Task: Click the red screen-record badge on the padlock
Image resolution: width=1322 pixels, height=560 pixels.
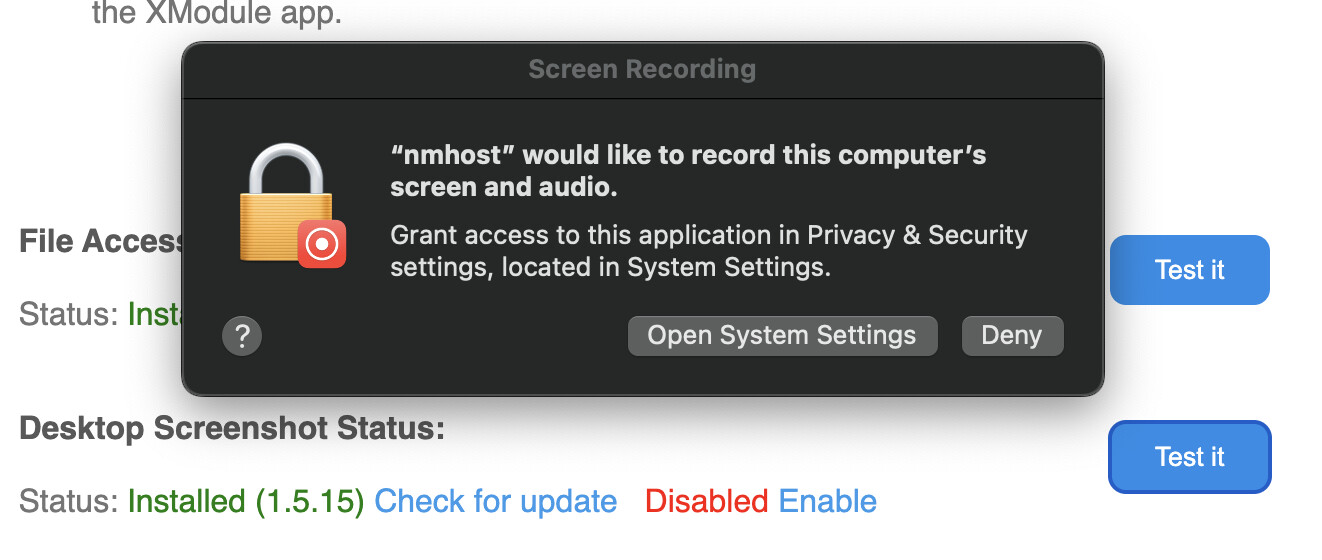Action: click(322, 244)
